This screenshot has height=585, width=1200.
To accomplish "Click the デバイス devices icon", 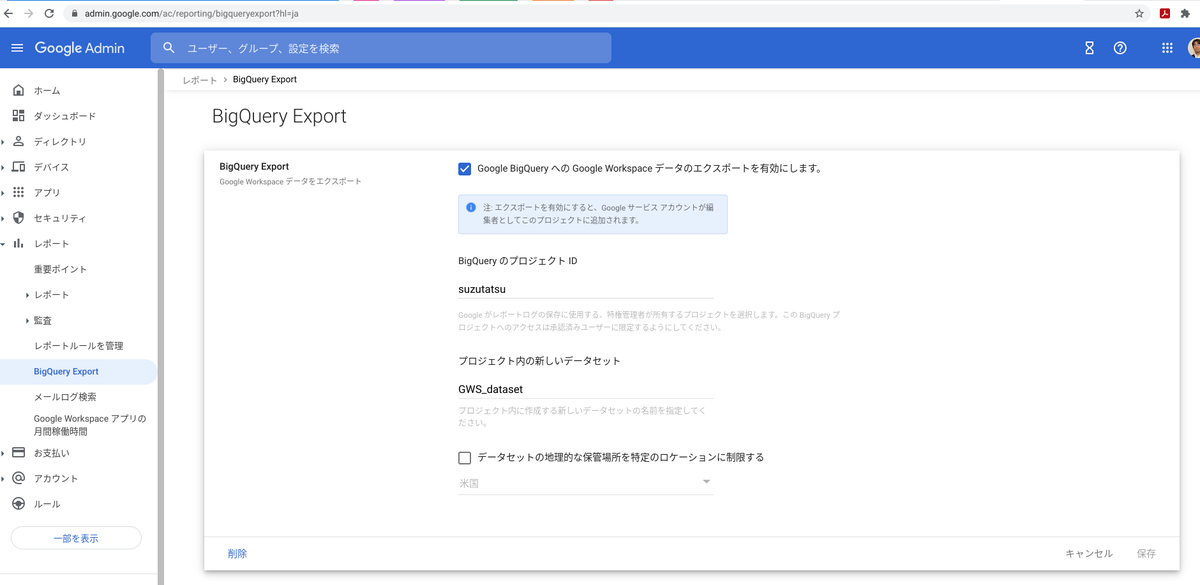I will [x=18, y=167].
